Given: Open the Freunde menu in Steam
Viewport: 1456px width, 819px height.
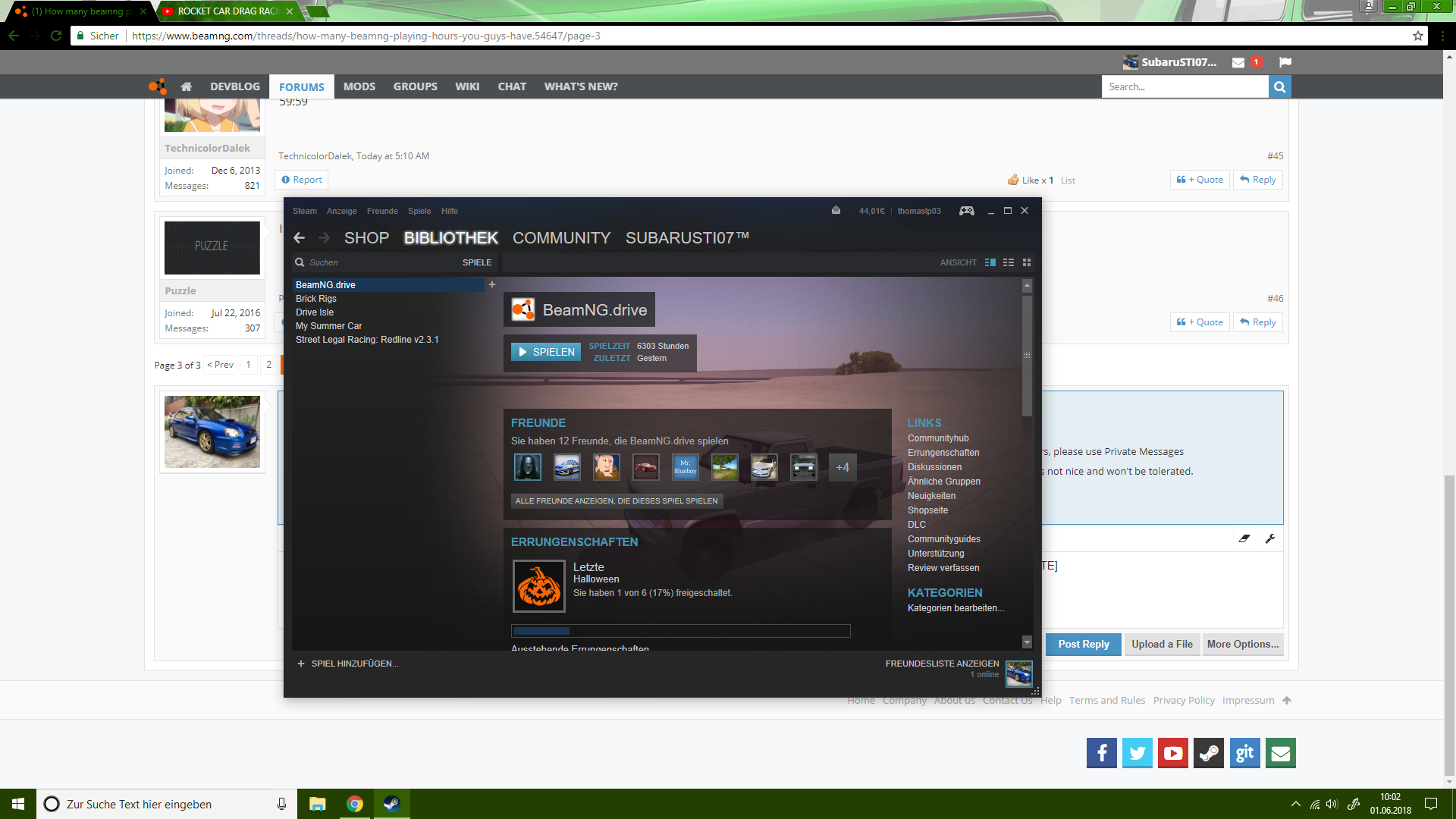Looking at the screenshot, I should 382,211.
